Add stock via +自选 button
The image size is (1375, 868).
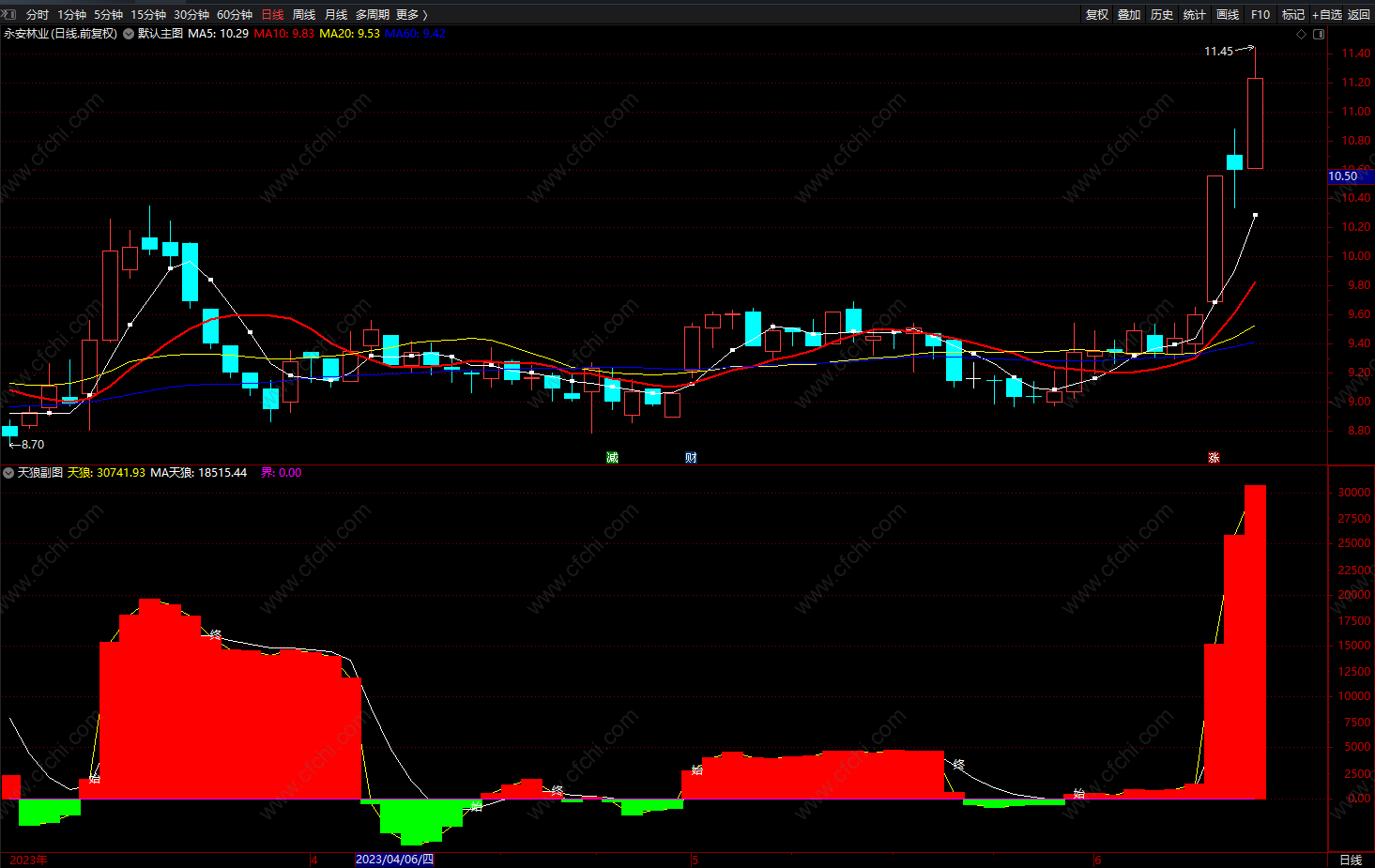[x=1327, y=14]
